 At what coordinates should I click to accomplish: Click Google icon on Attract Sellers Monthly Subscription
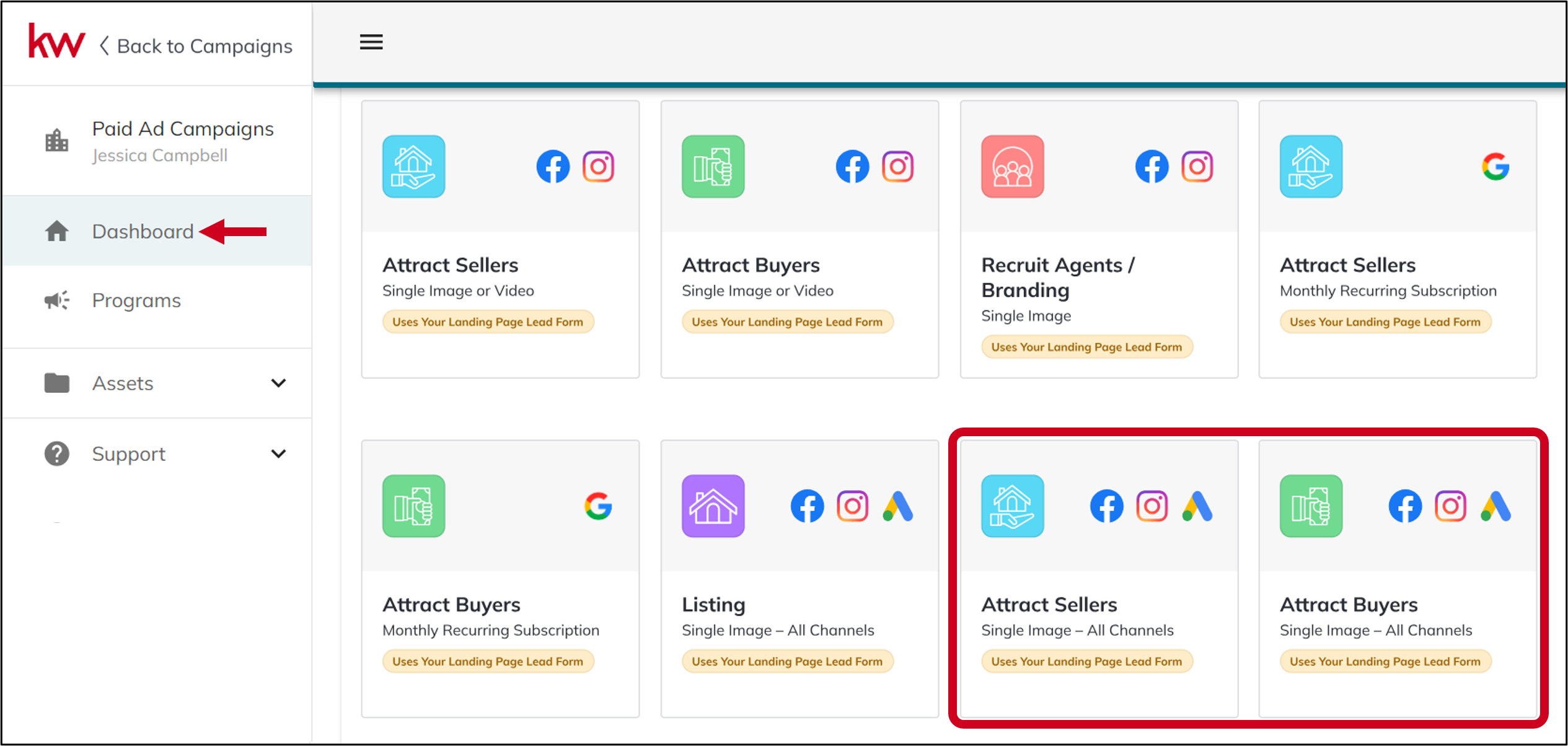[x=1495, y=167]
